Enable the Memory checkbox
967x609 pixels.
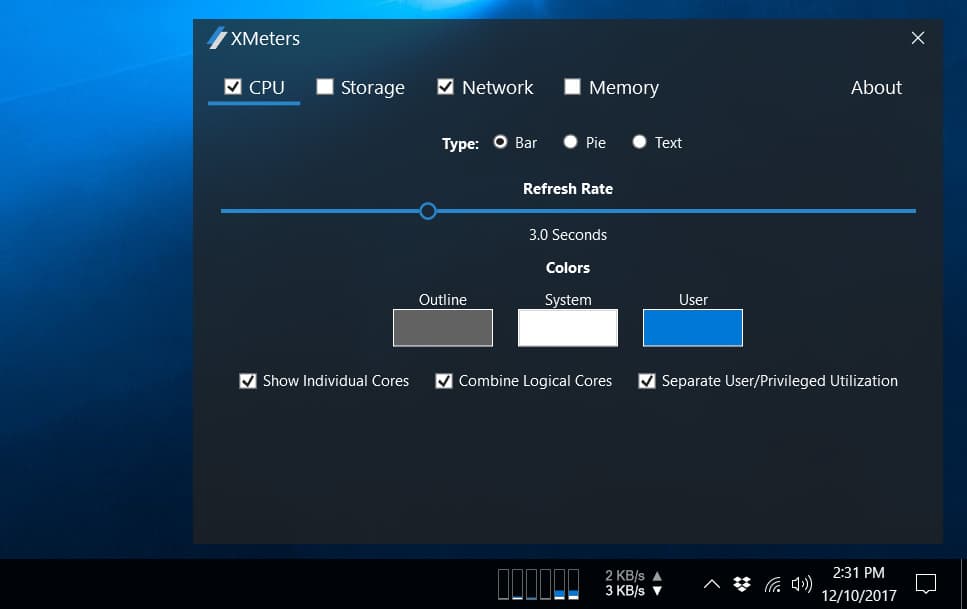[572, 86]
